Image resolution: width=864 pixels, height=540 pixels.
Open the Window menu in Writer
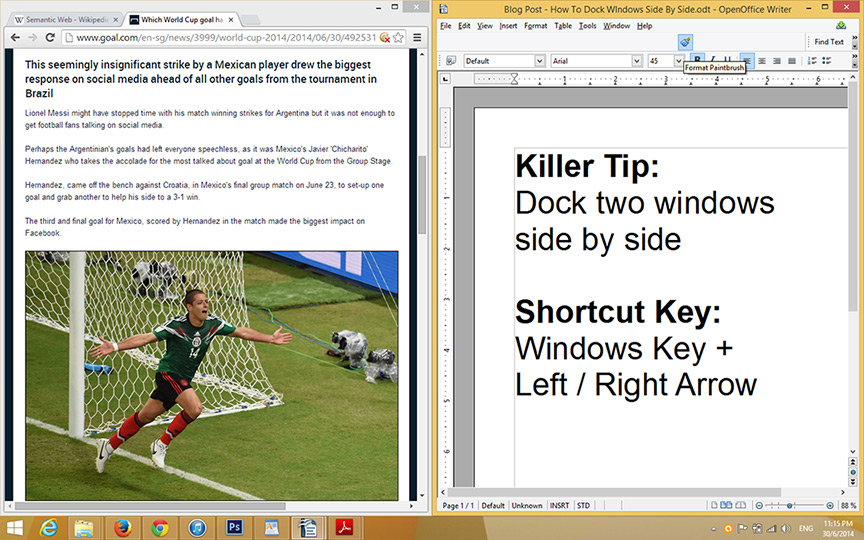click(x=617, y=26)
